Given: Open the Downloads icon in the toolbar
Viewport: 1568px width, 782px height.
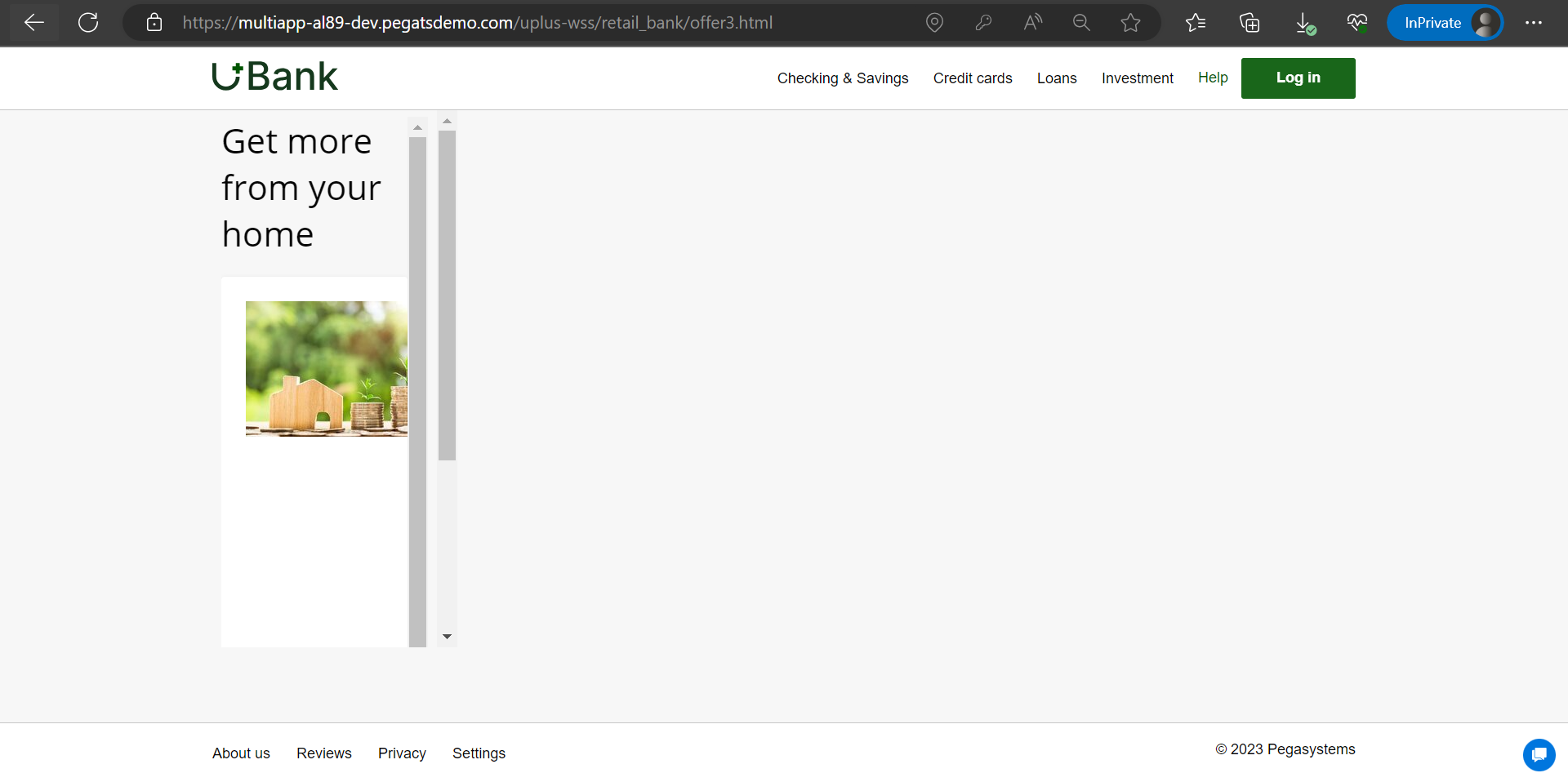Looking at the screenshot, I should tap(1303, 22).
